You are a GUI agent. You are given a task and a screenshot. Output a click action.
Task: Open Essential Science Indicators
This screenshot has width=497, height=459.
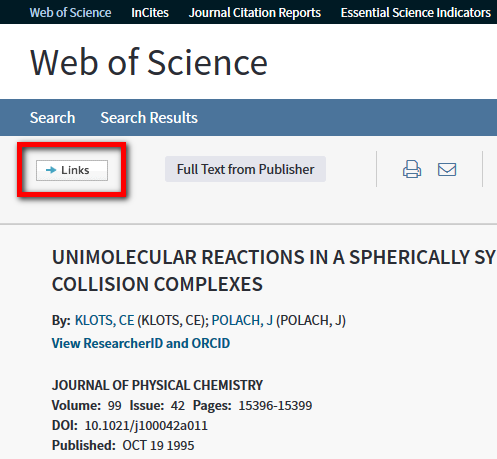click(x=416, y=13)
